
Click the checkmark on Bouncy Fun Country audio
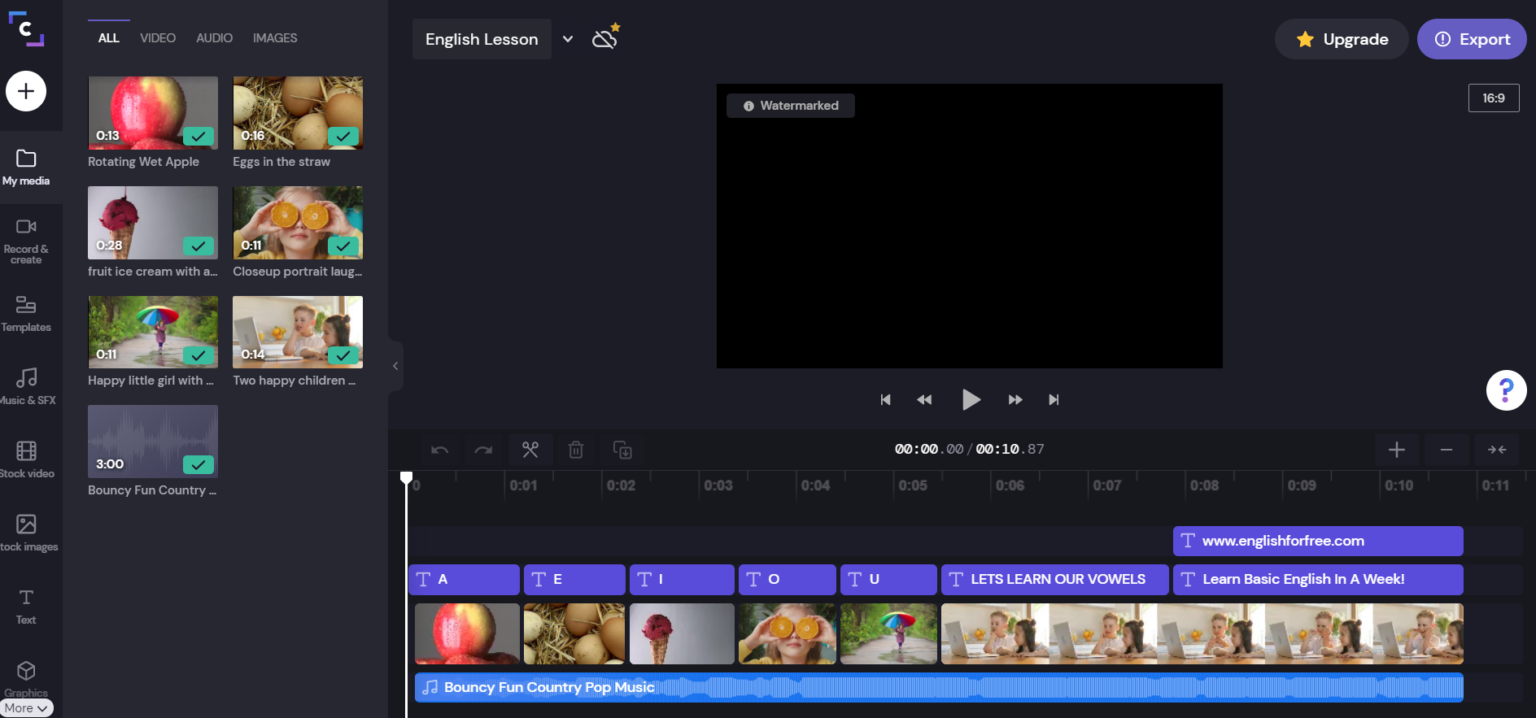pyautogui.click(x=198, y=464)
